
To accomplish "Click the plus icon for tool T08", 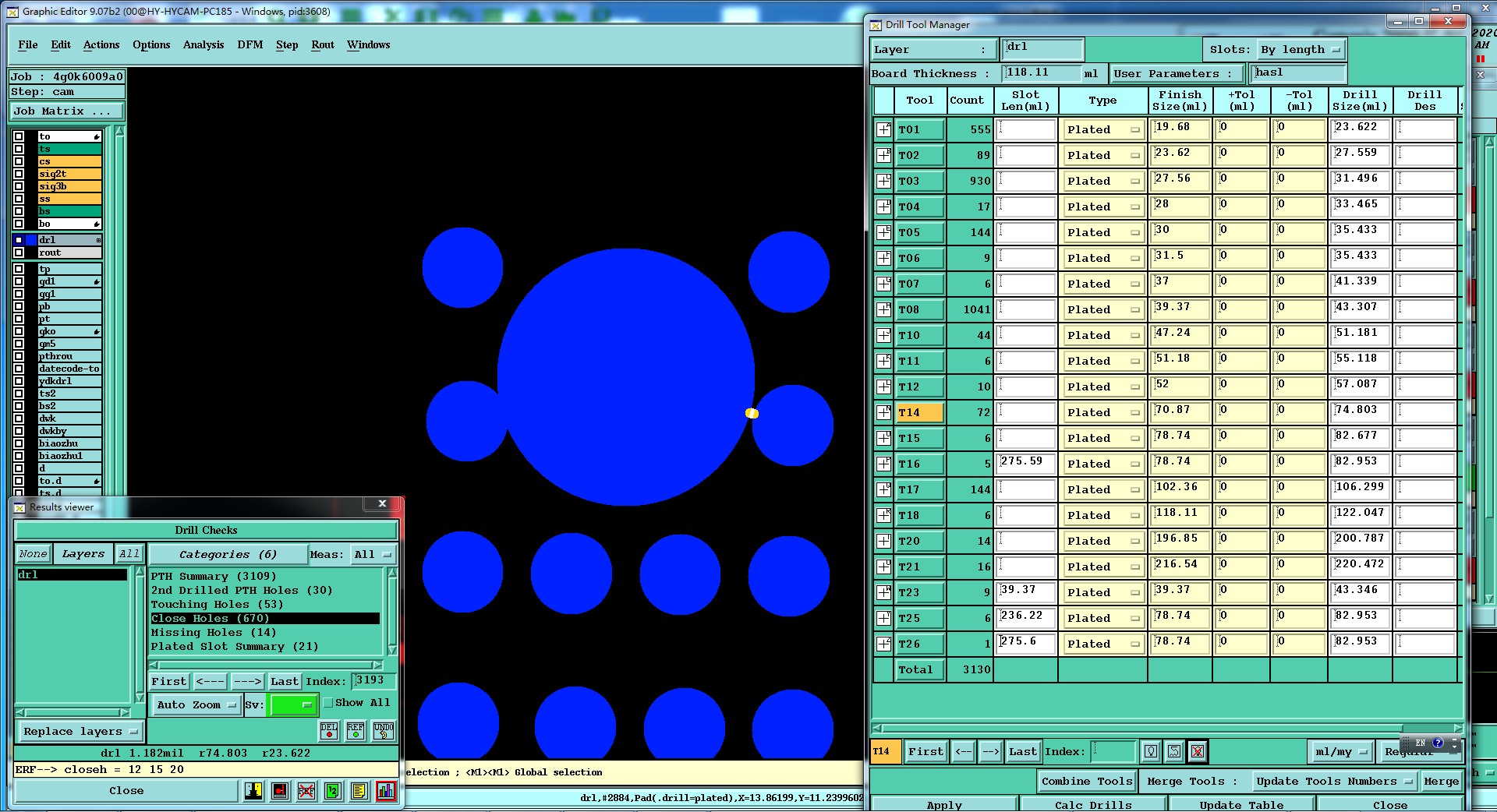I will (883, 309).
